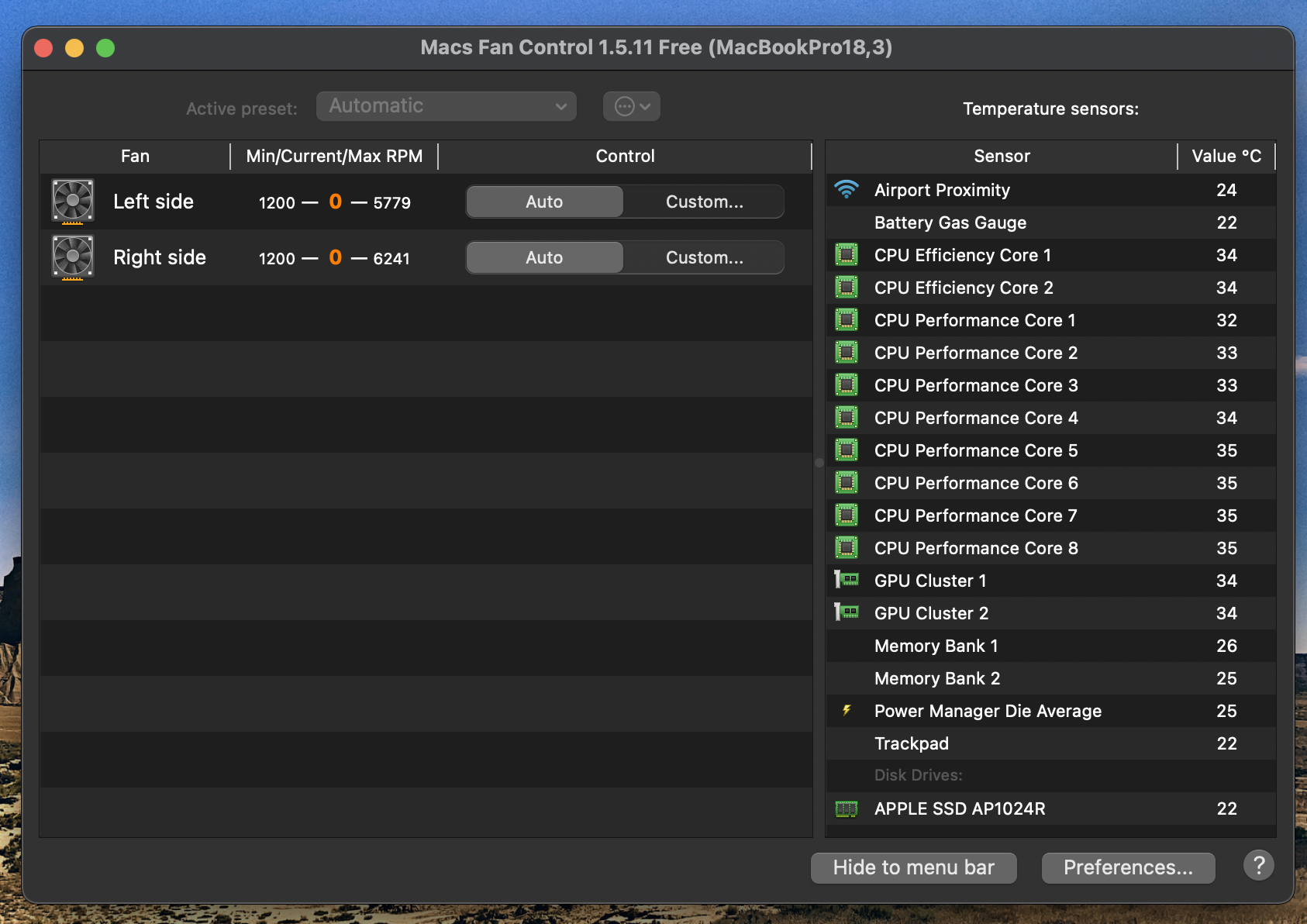Click the Disk Drives section label

point(918,775)
